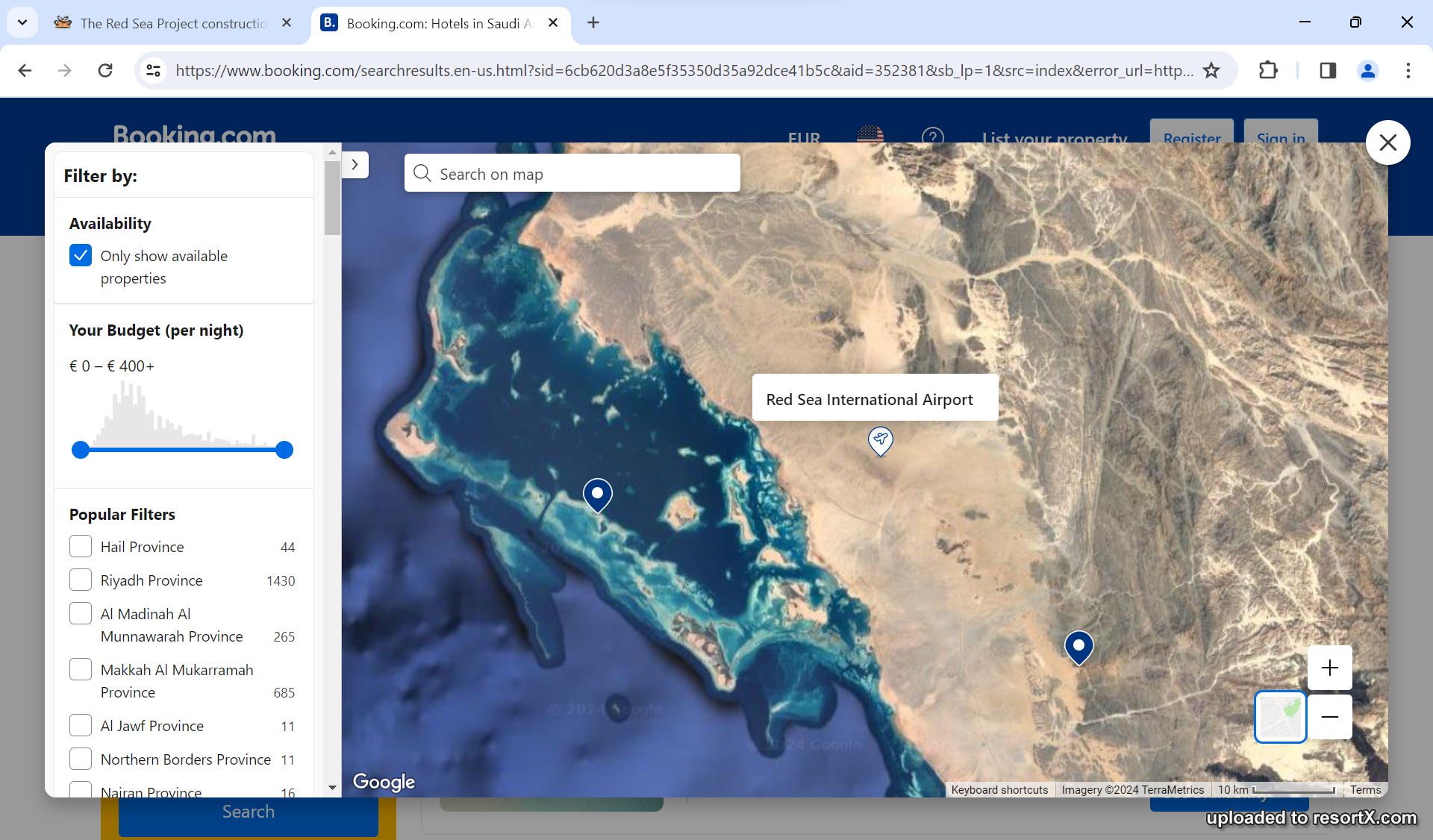Check the Hail Province filter
Screen dimensions: 1433x840
point(81,546)
